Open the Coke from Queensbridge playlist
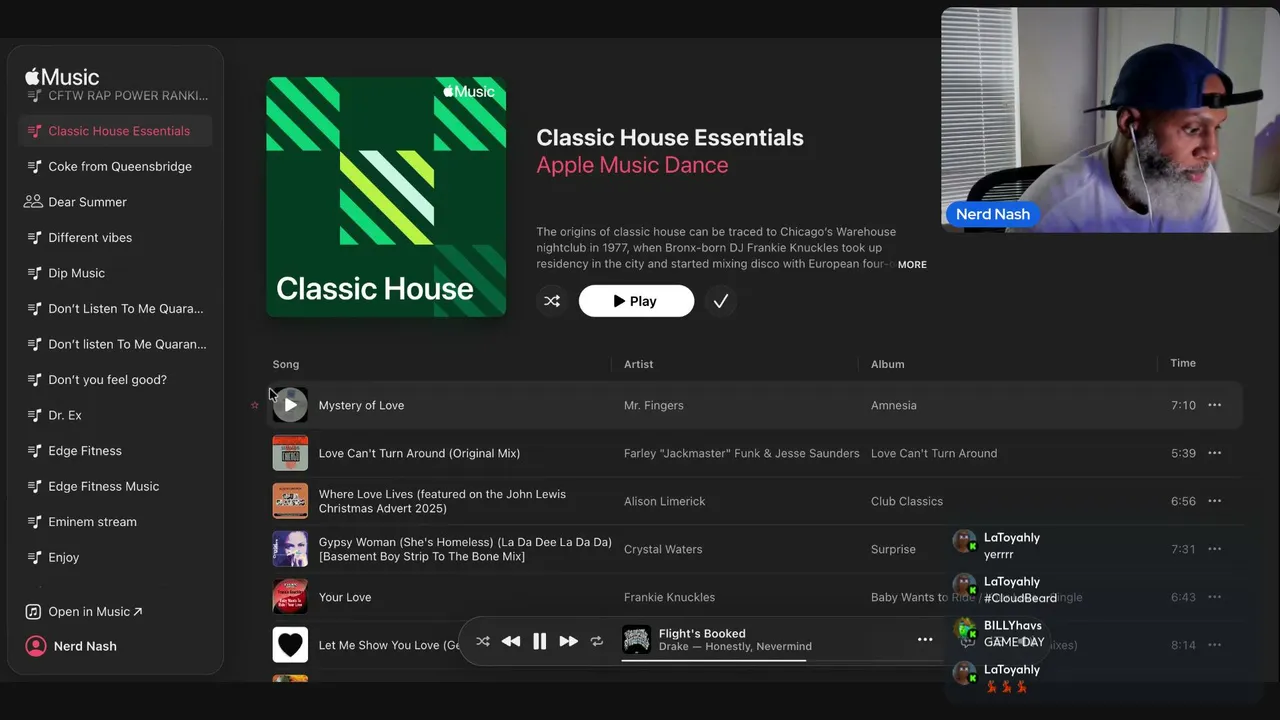 point(115,166)
